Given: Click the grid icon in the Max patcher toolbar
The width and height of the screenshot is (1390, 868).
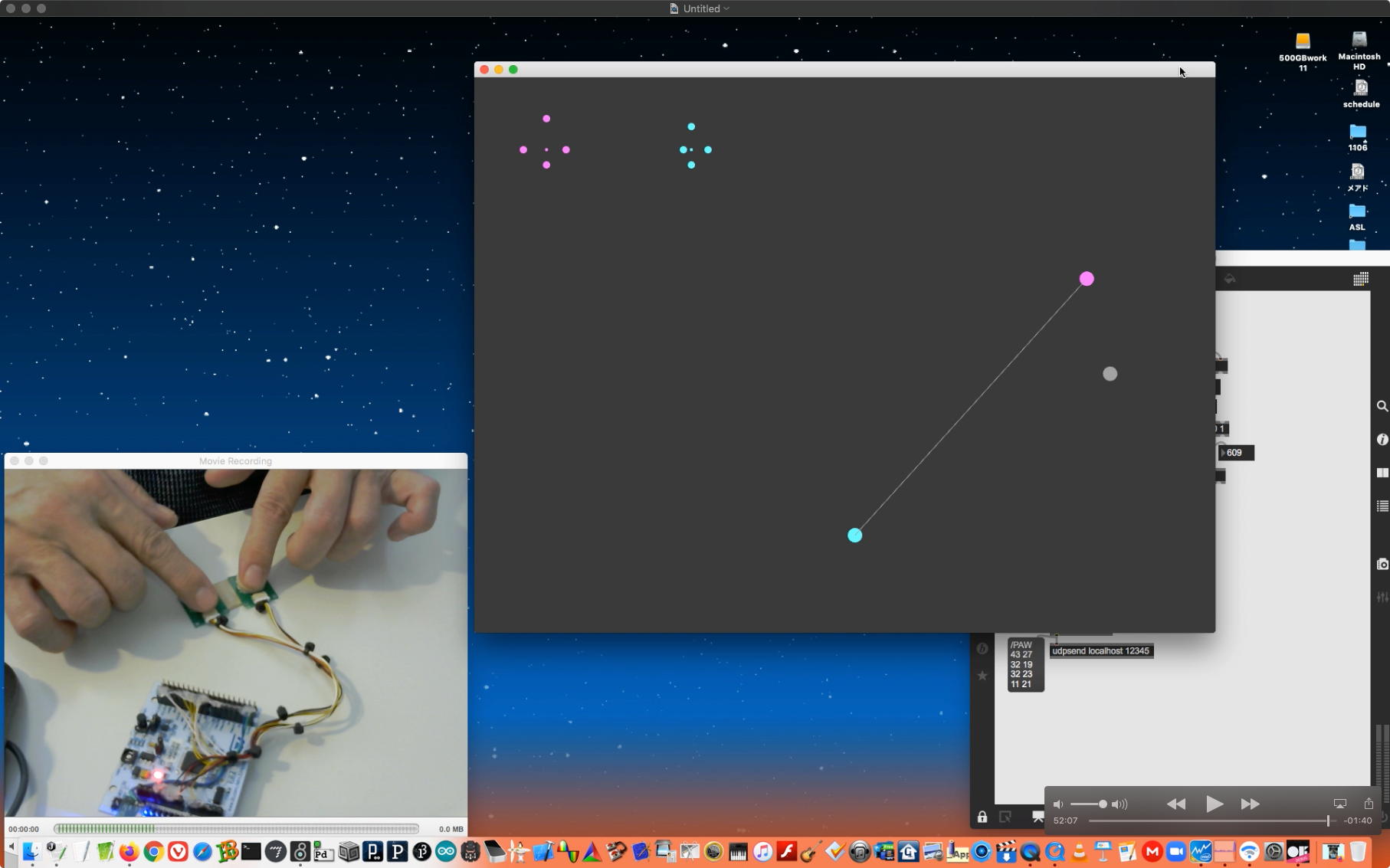Looking at the screenshot, I should tap(1361, 279).
